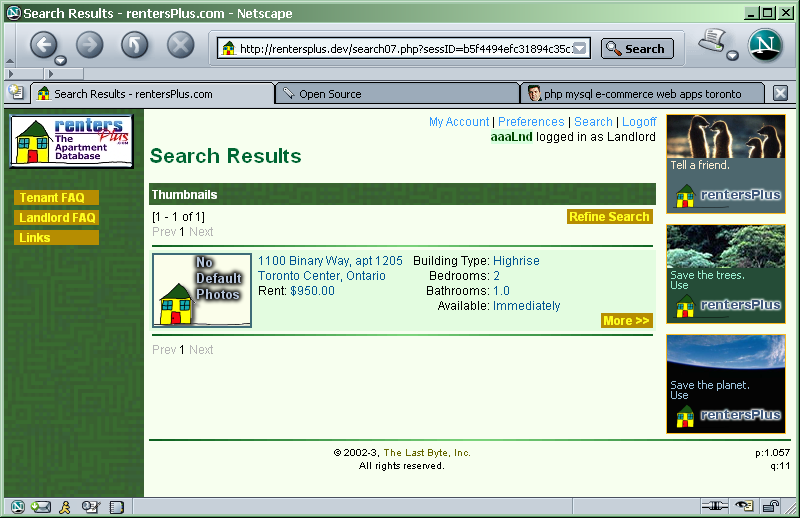This screenshot has width=800, height=518.
Task: Click the Forward navigation button
Action: click(89, 45)
